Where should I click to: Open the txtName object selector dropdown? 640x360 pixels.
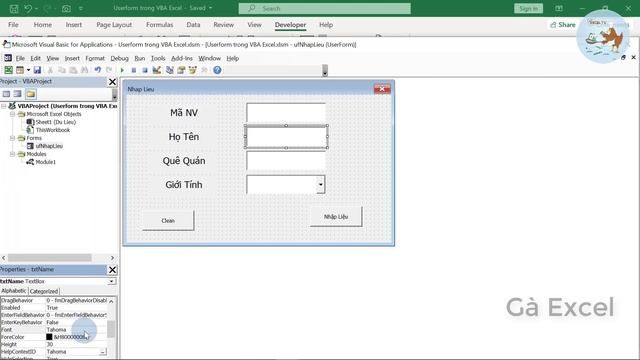111,282
